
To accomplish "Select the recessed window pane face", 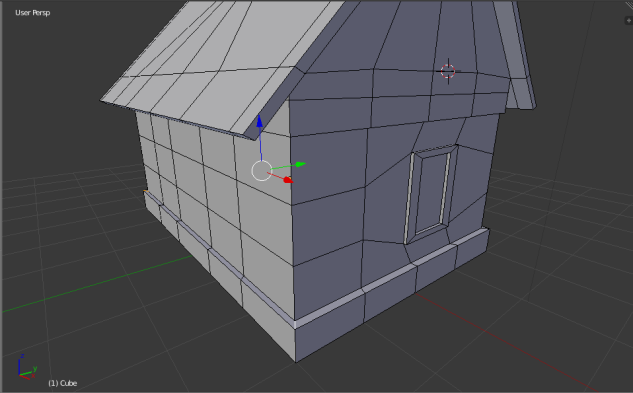I will [x=431, y=192].
